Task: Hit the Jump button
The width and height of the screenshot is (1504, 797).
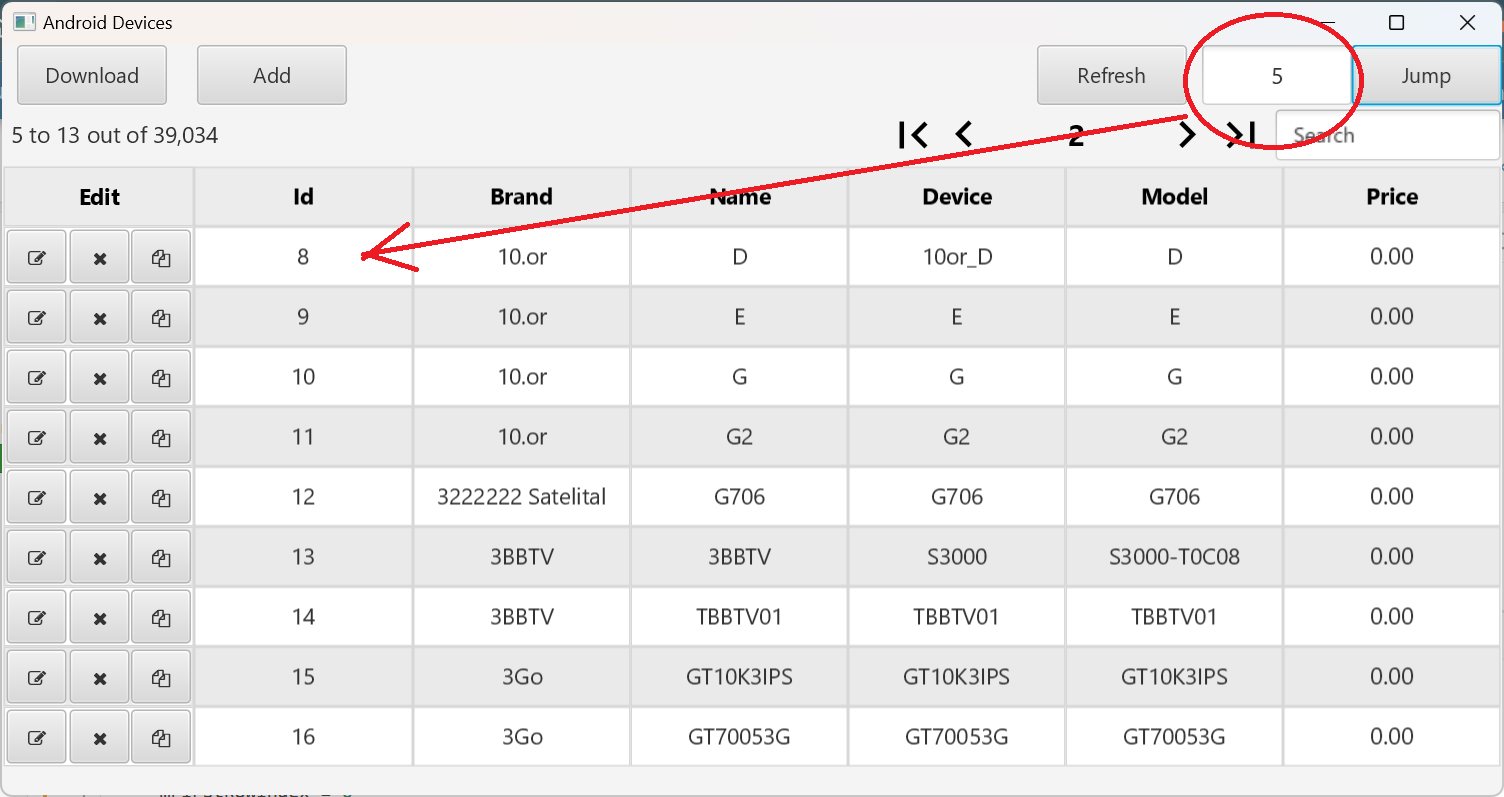Action: pyautogui.click(x=1426, y=76)
